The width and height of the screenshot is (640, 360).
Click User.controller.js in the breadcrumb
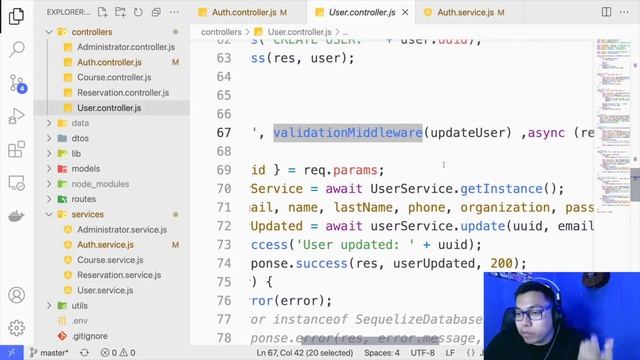(299, 32)
